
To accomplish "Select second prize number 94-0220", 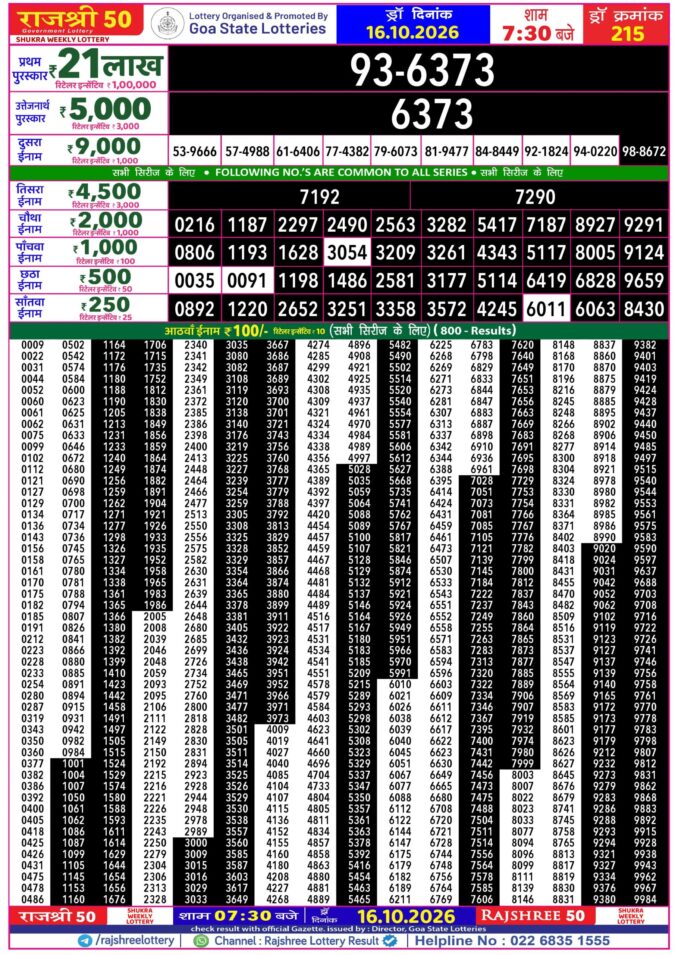I will click(595, 151).
